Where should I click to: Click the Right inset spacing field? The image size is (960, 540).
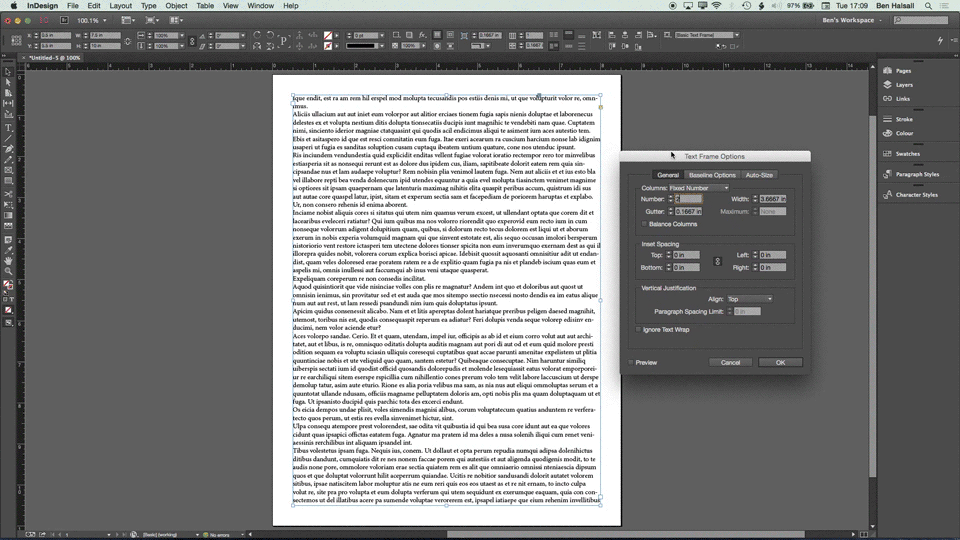pyautogui.click(x=773, y=268)
